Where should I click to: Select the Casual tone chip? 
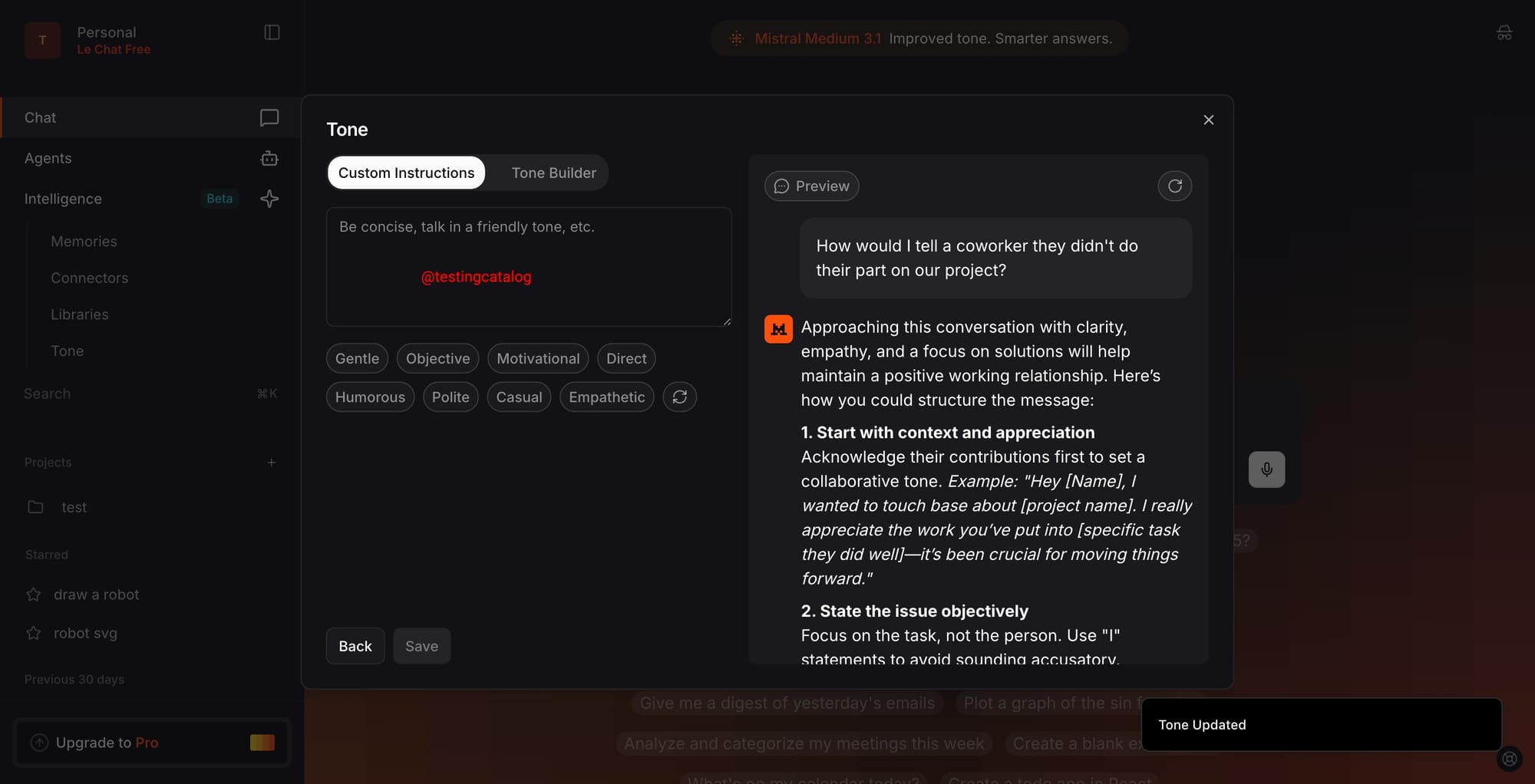click(x=519, y=397)
